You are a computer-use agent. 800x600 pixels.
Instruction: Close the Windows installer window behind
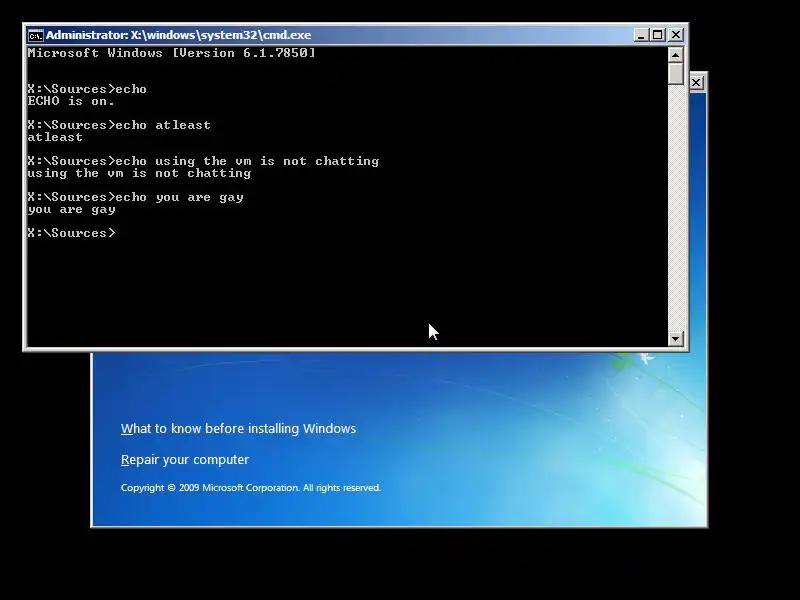696,83
